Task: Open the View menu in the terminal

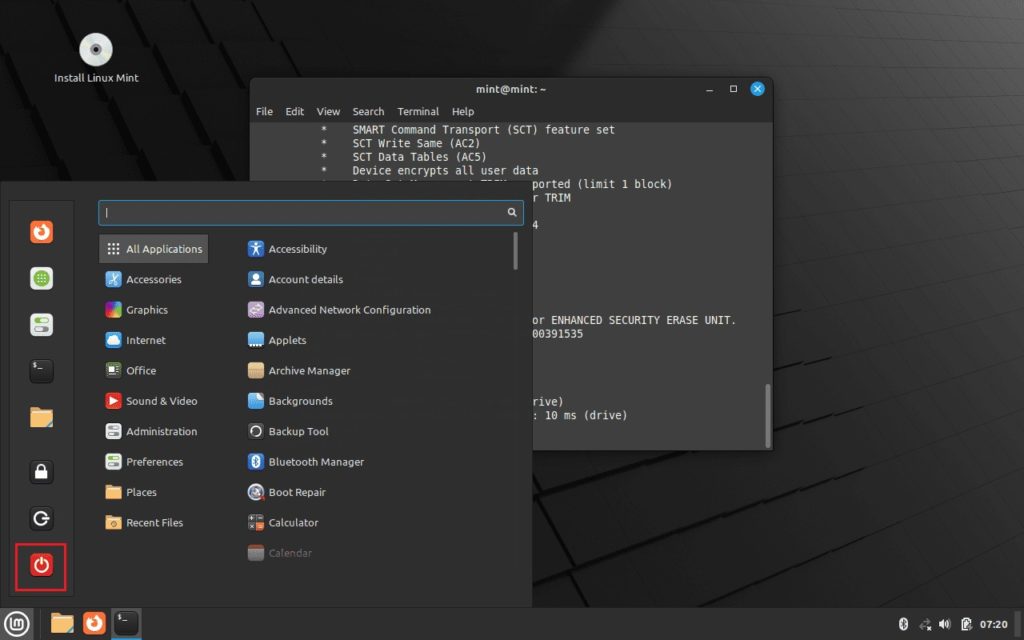Action: [x=328, y=112]
